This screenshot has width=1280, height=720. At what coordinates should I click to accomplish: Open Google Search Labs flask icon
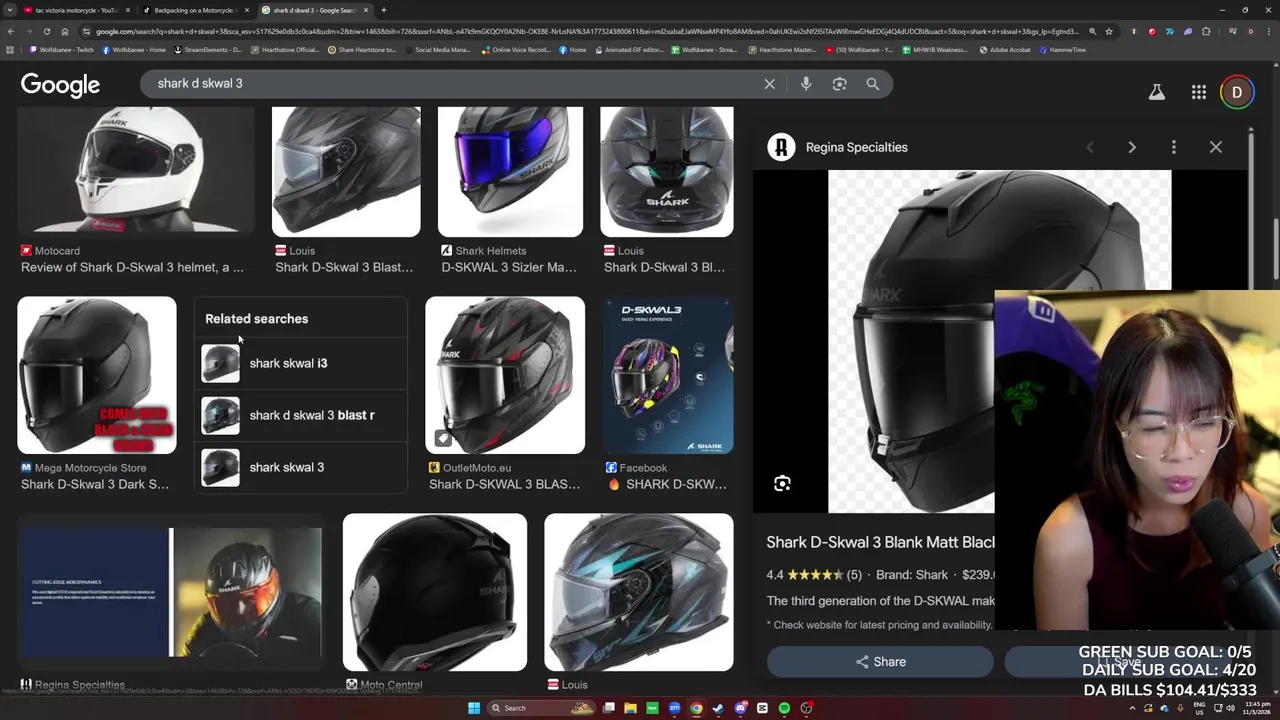tap(1156, 92)
